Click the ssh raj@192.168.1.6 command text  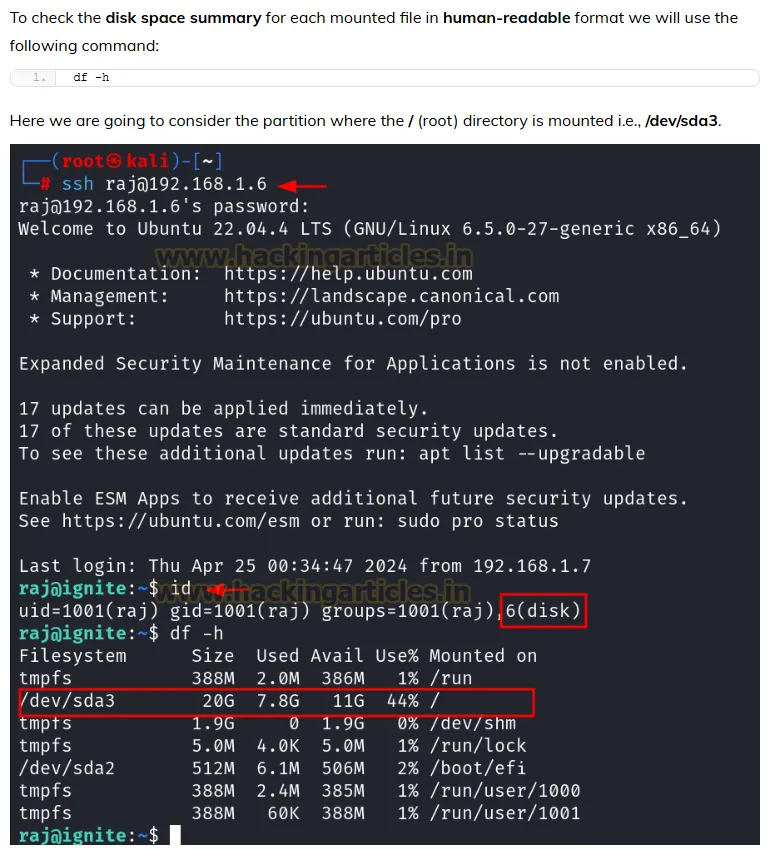(164, 185)
